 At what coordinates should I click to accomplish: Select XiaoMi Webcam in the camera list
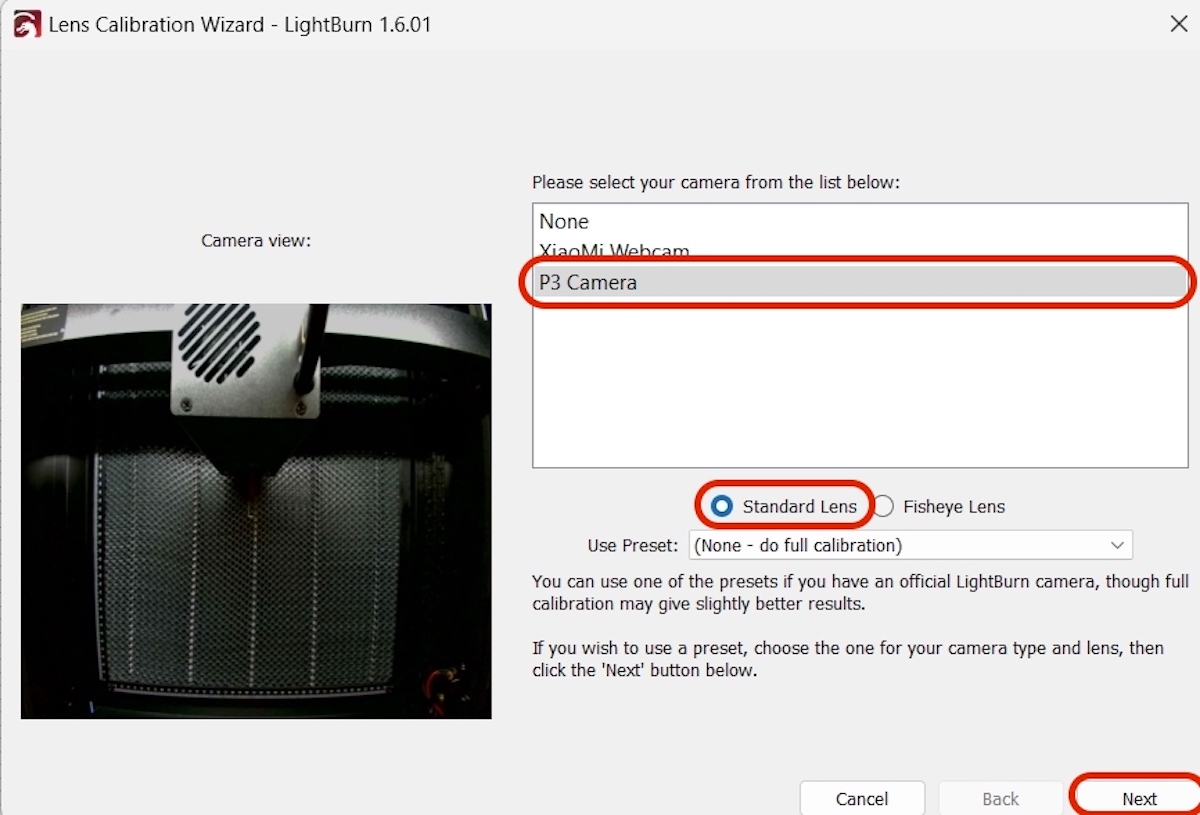[x=860, y=250]
